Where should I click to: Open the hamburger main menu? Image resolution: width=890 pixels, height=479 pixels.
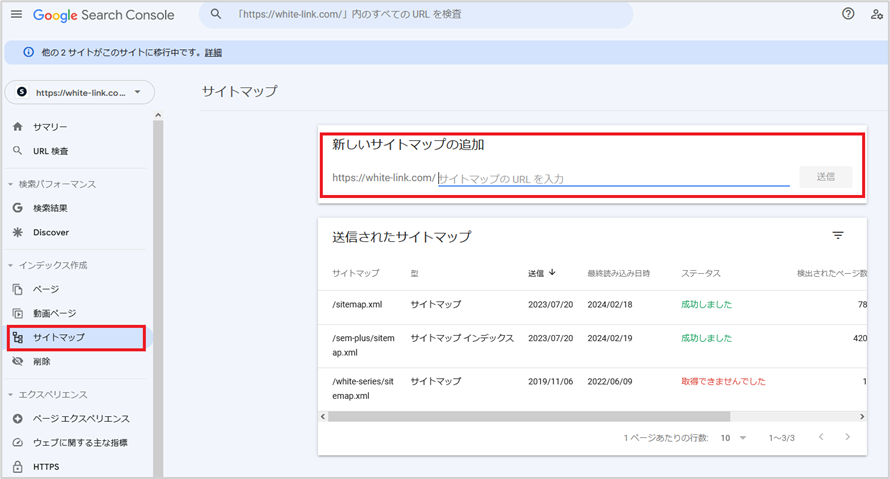(16, 14)
